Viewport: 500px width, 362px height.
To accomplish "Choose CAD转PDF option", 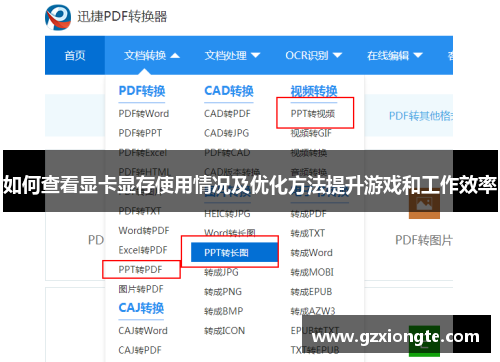I will (227, 114).
